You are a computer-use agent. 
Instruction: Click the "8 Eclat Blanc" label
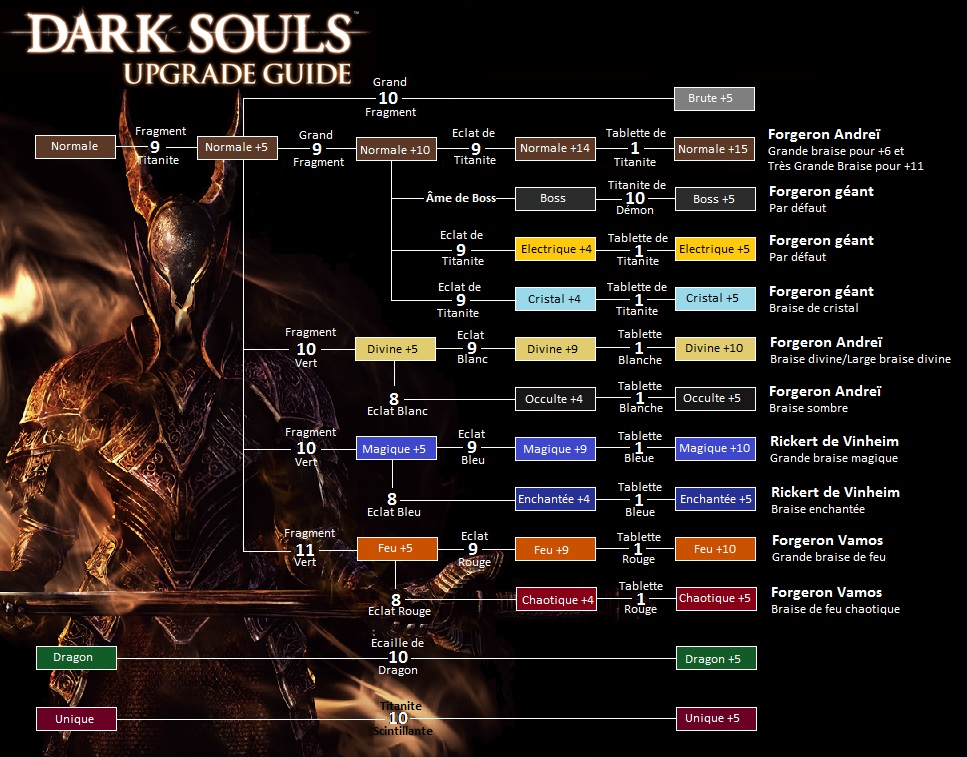tap(397, 405)
